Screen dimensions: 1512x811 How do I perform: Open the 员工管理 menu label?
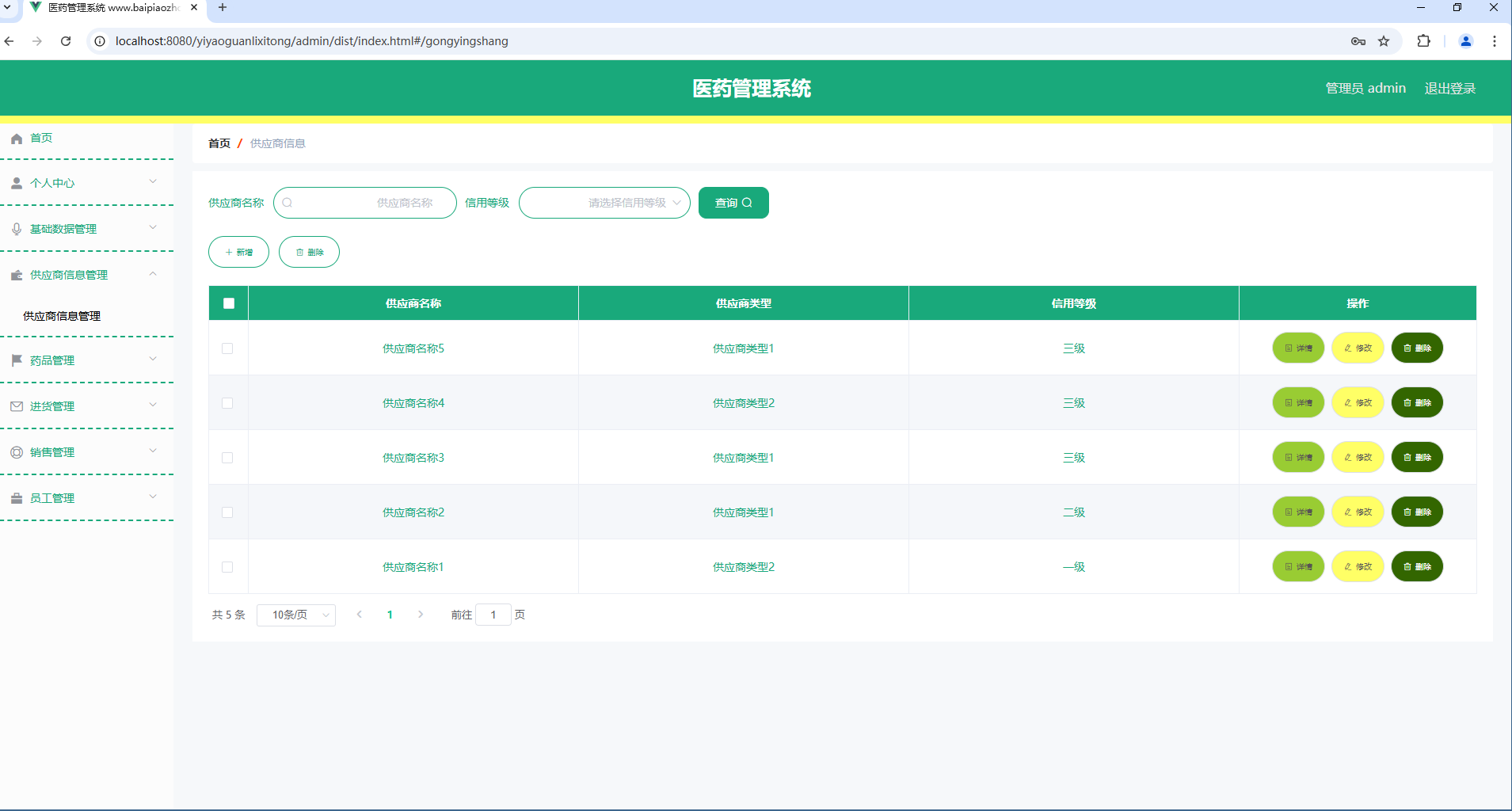[52, 498]
